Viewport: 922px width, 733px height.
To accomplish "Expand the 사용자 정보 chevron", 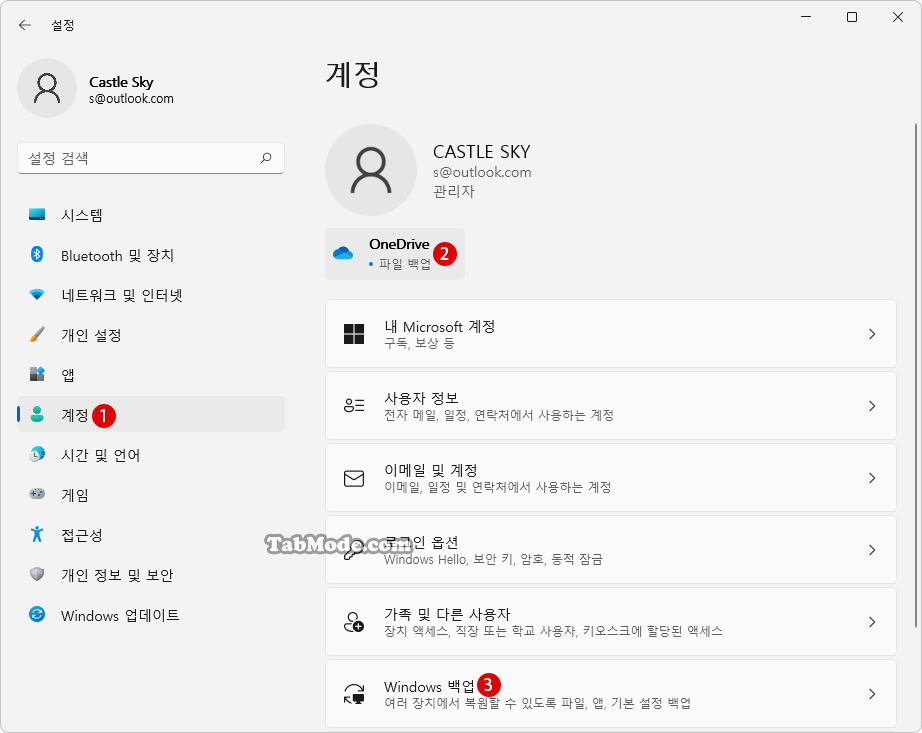I will click(x=872, y=406).
